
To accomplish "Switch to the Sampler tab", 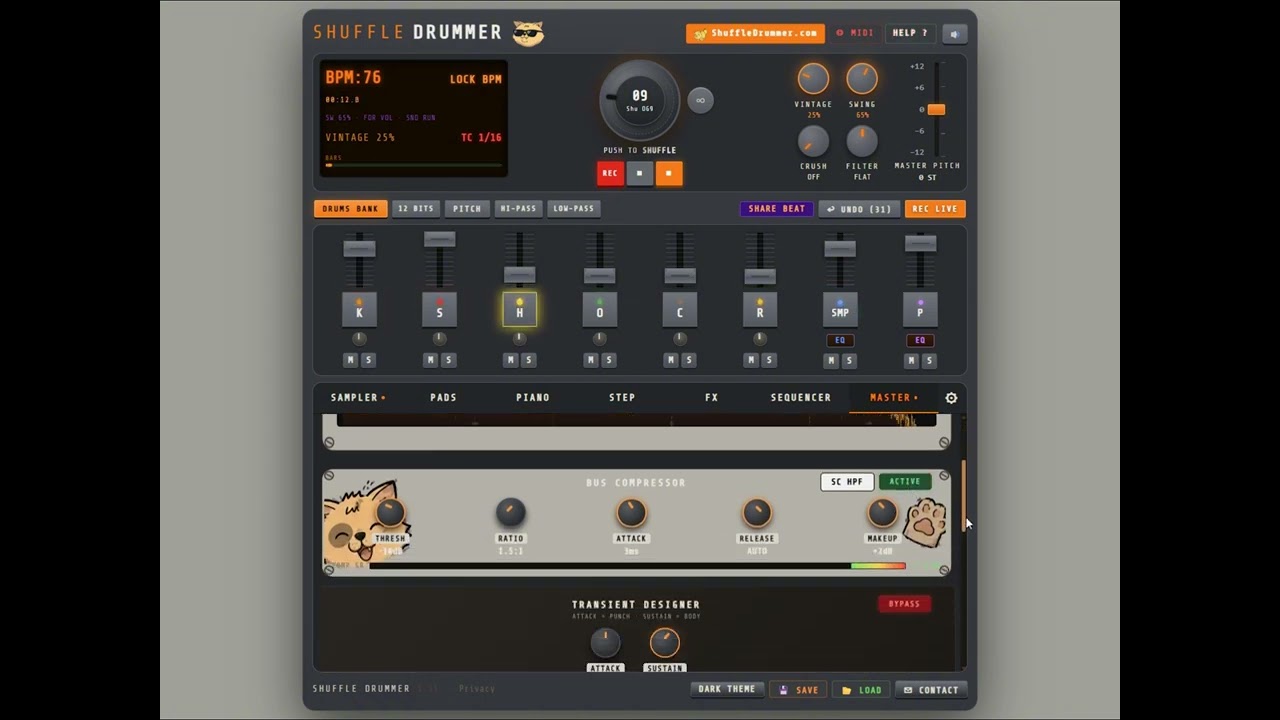I will pos(358,398).
